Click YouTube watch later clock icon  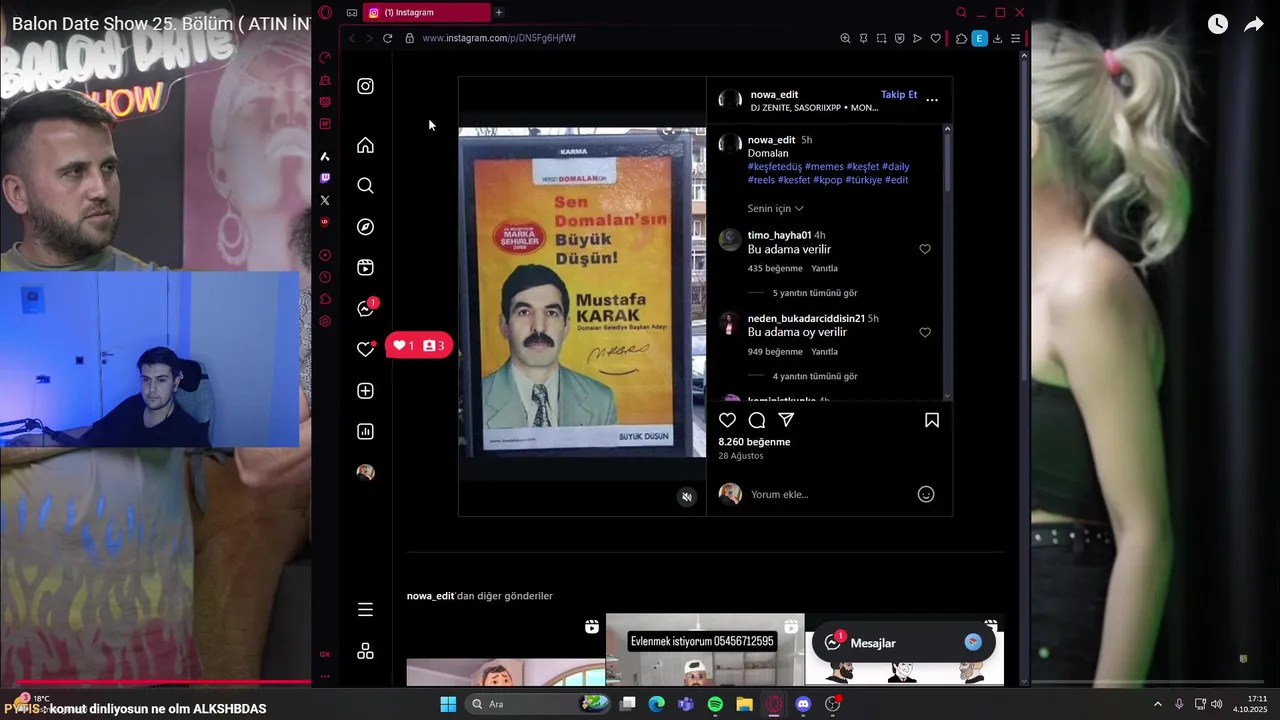coord(1217,24)
